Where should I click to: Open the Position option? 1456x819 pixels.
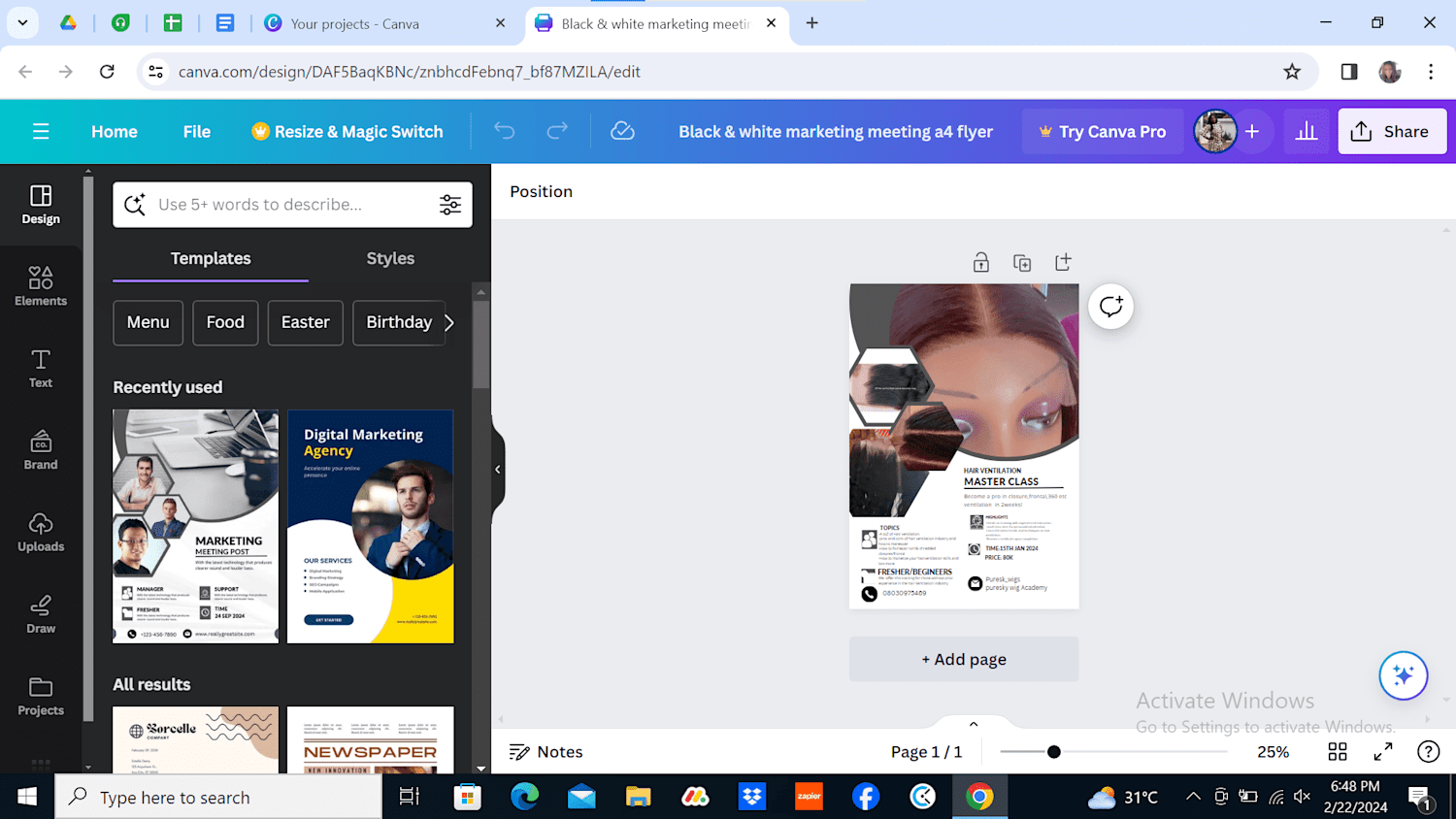point(542,191)
